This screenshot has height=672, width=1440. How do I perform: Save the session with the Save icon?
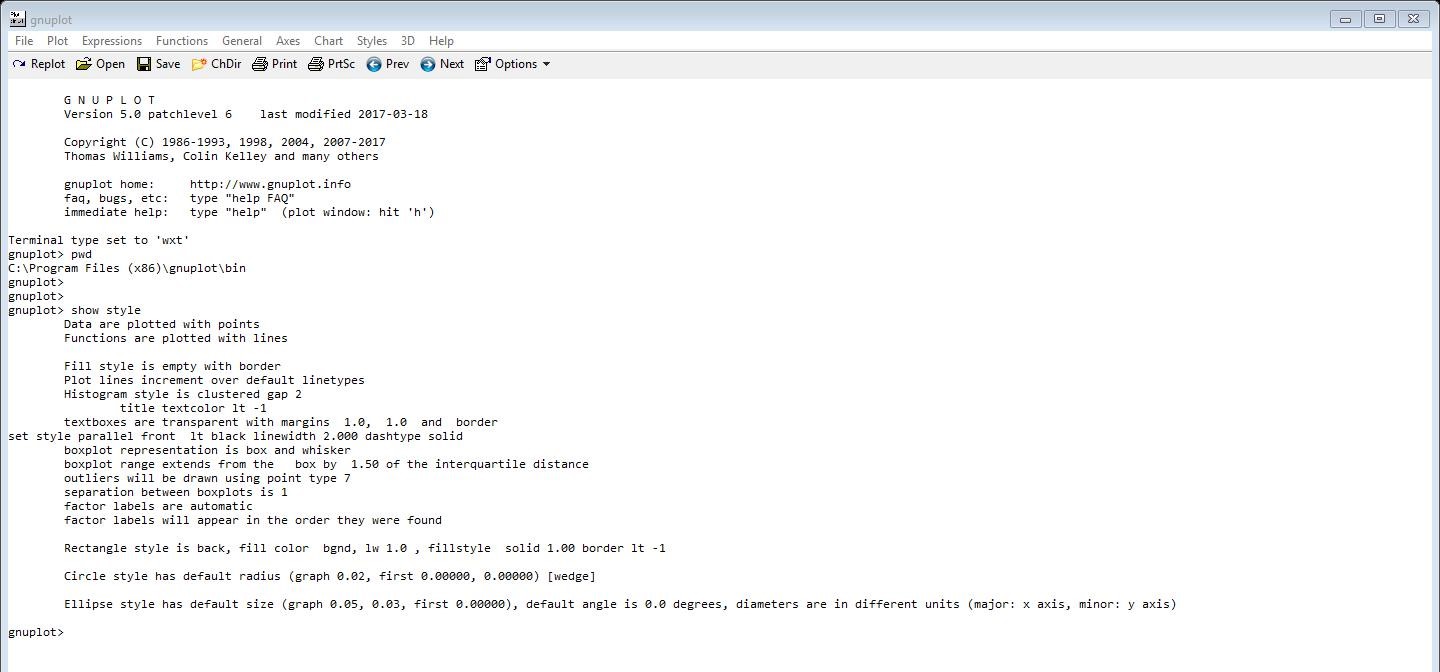tap(158, 63)
